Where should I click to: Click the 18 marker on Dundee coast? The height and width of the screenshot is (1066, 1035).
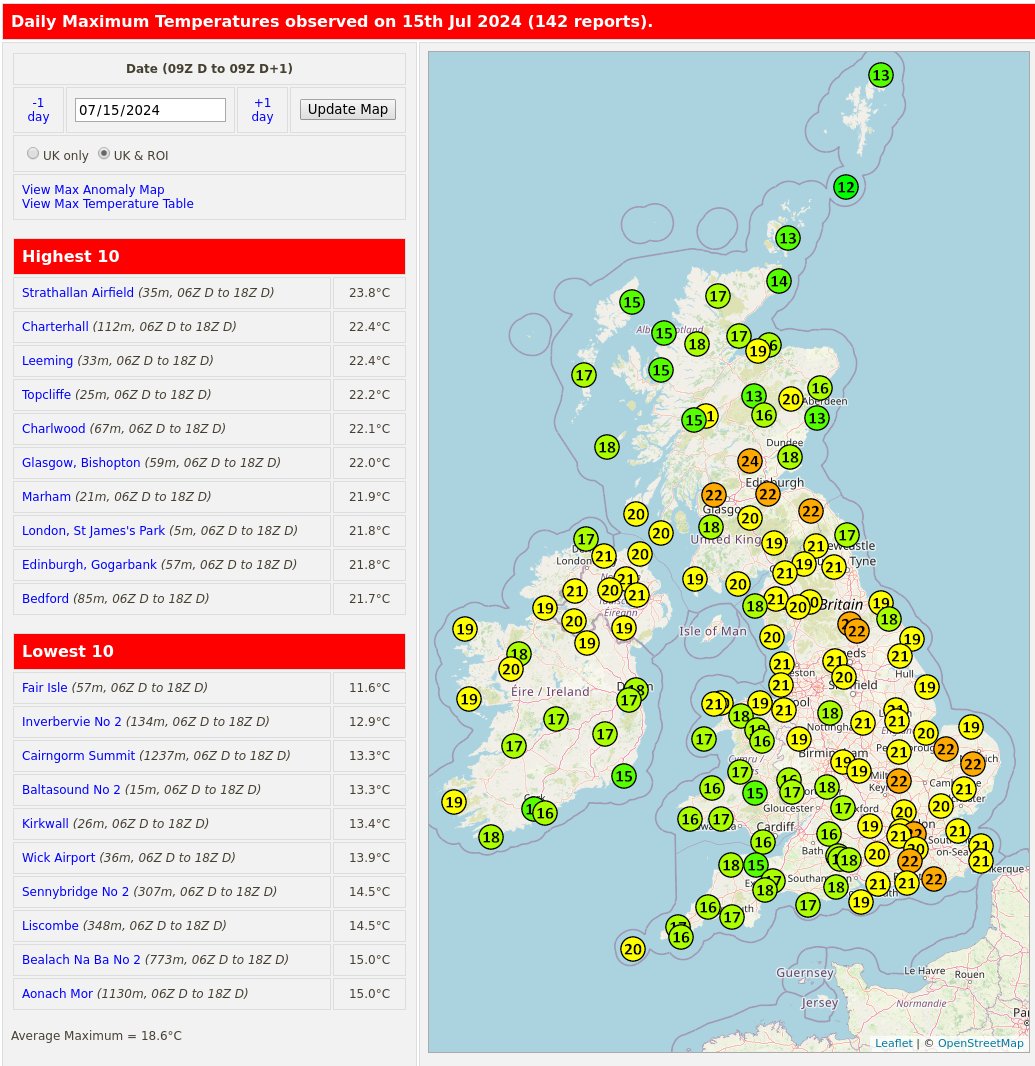coord(790,457)
